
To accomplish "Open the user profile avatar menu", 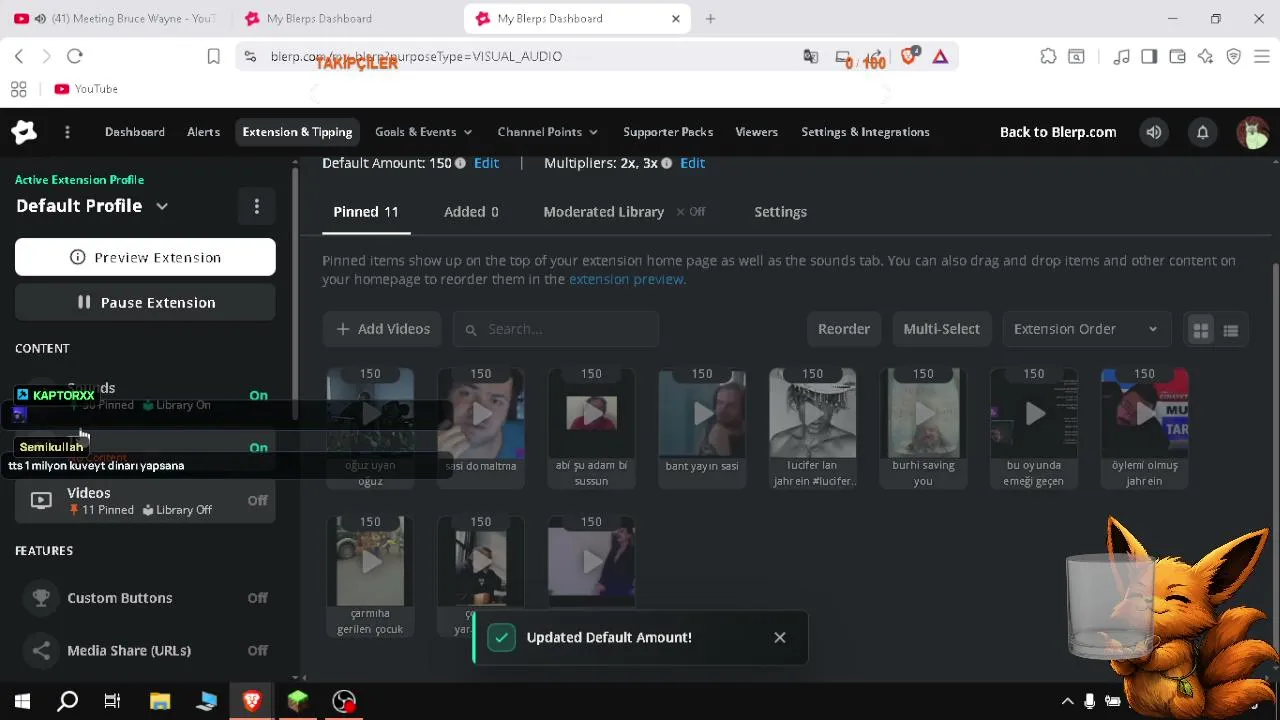I will click(x=1252, y=132).
